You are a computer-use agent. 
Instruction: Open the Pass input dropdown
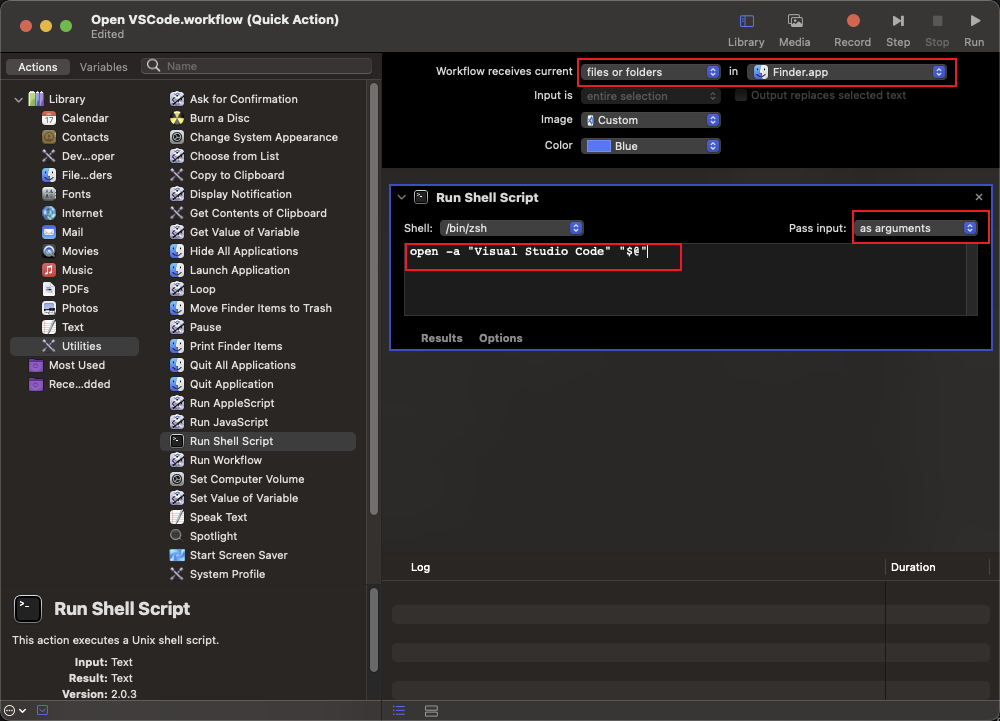tap(916, 228)
